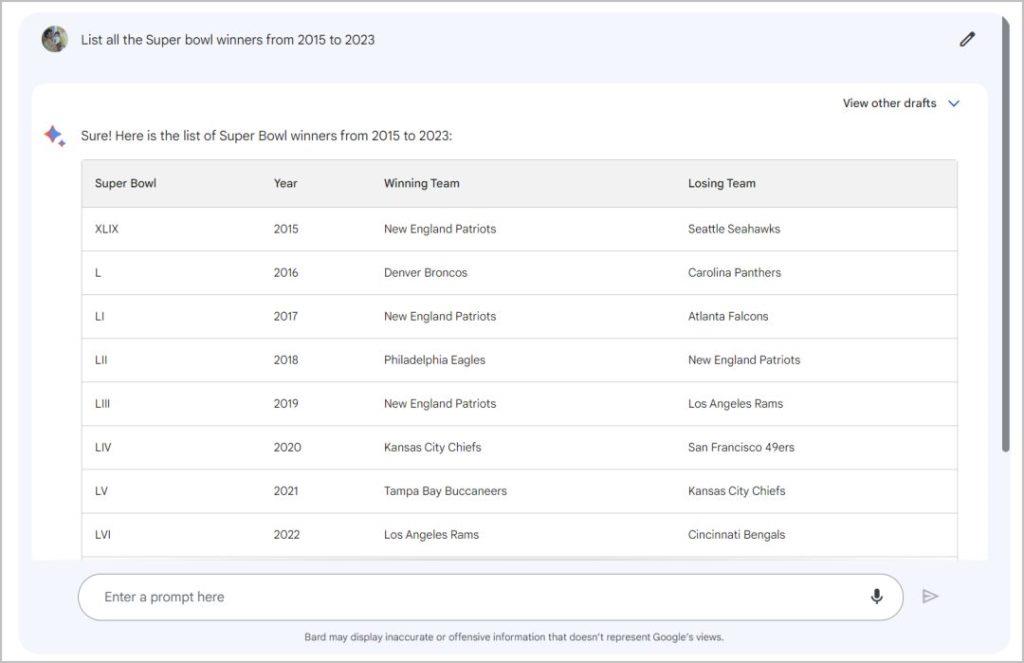1024x663 pixels.
Task: Click the 2016 year cell
Action: (286, 273)
